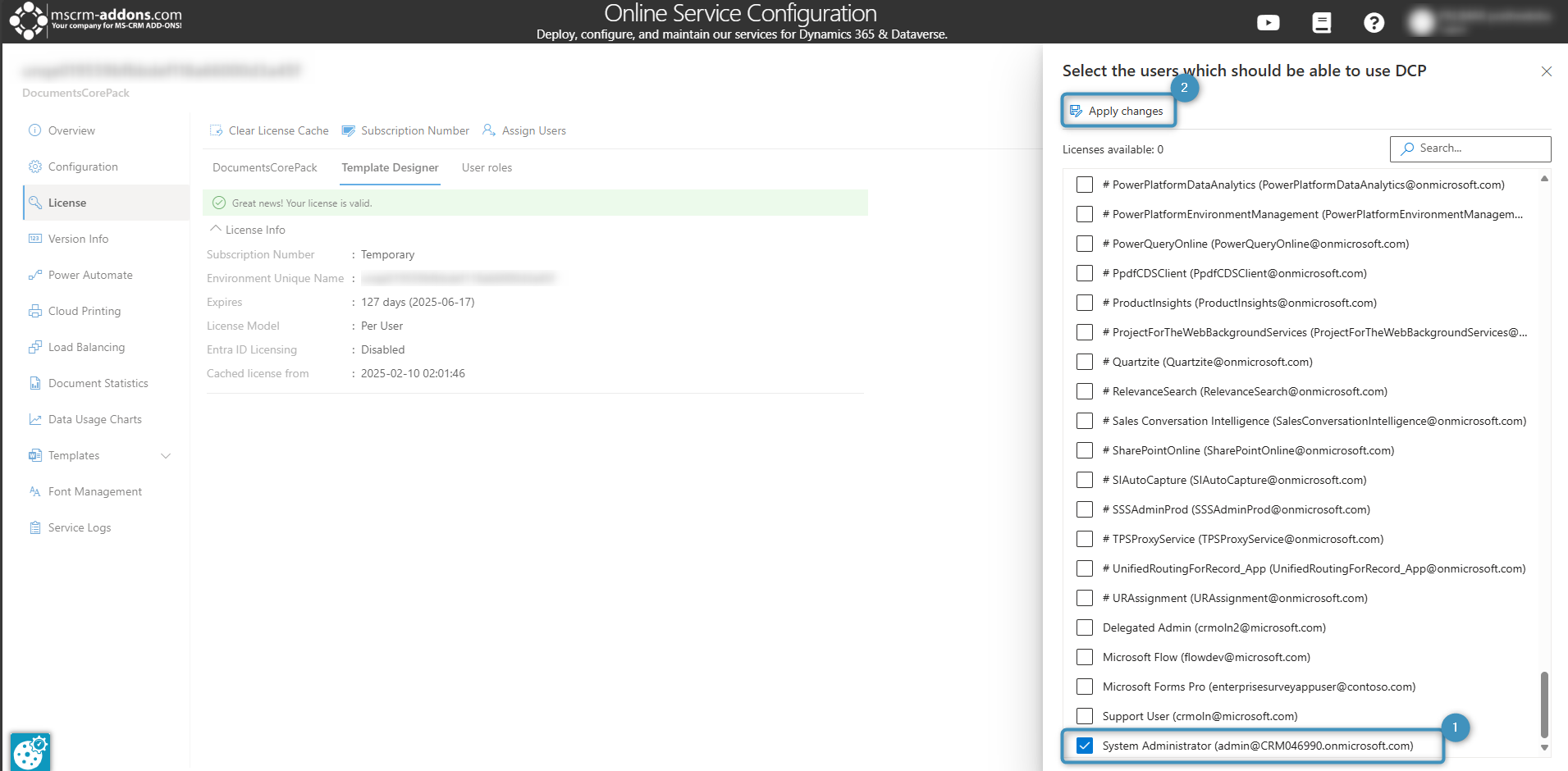Click the Subscription Number button
The height and width of the screenshot is (771, 1568).
(405, 130)
